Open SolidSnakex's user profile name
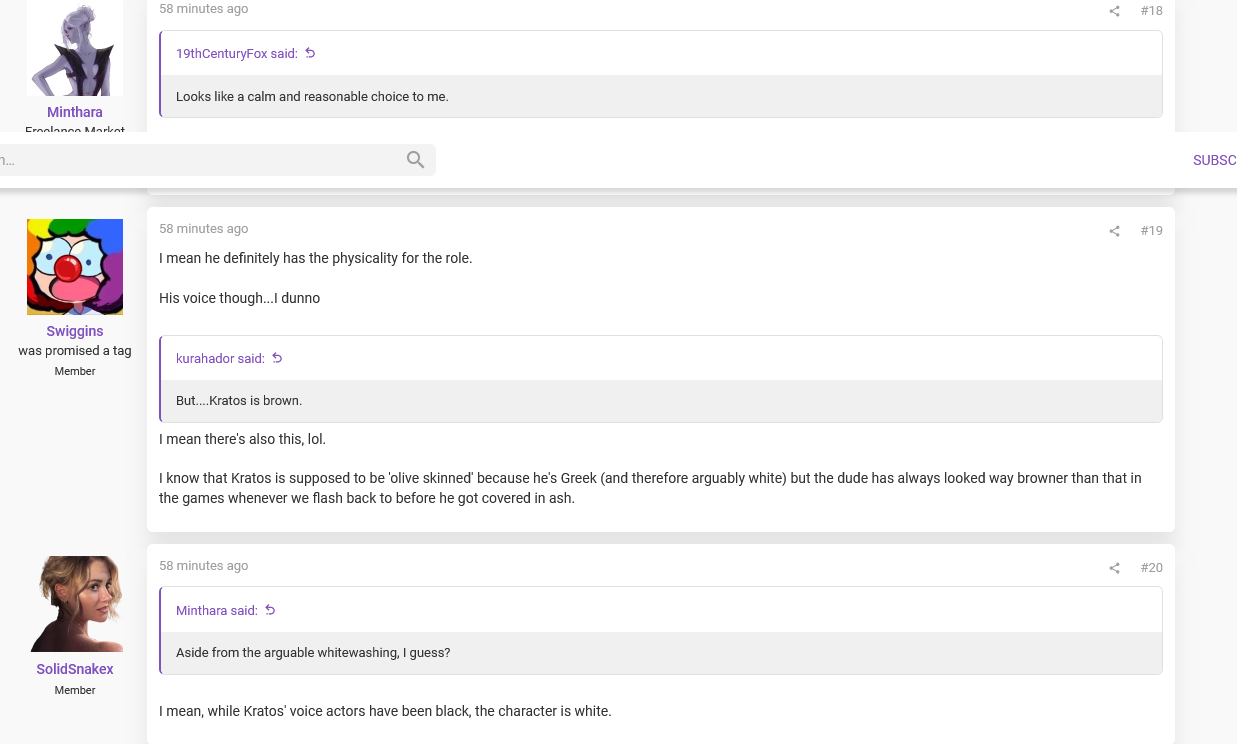Image resolution: width=1237 pixels, height=744 pixels. [75, 669]
